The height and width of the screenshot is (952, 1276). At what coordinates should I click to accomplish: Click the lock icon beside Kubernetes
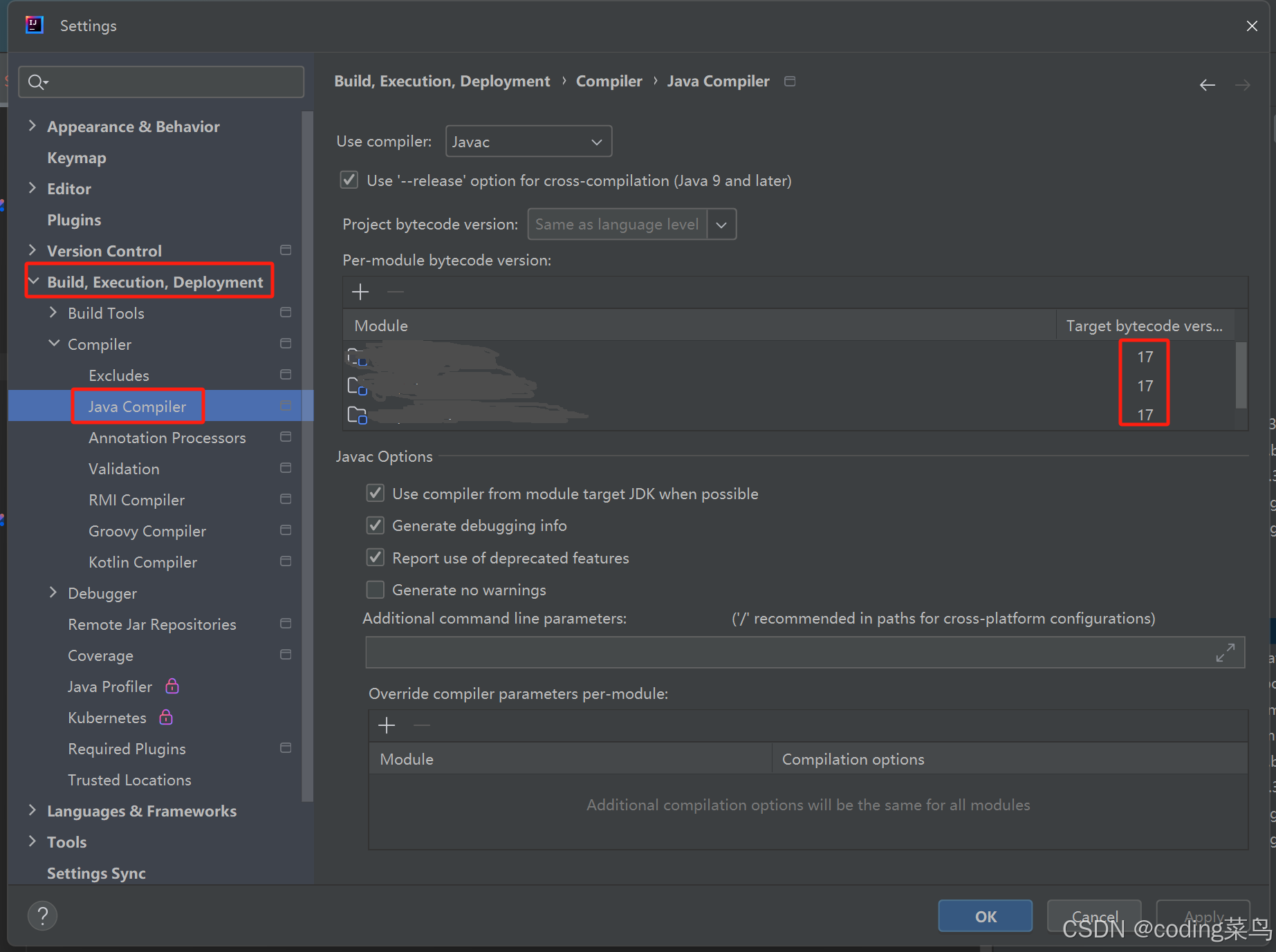(x=166, y=717)
